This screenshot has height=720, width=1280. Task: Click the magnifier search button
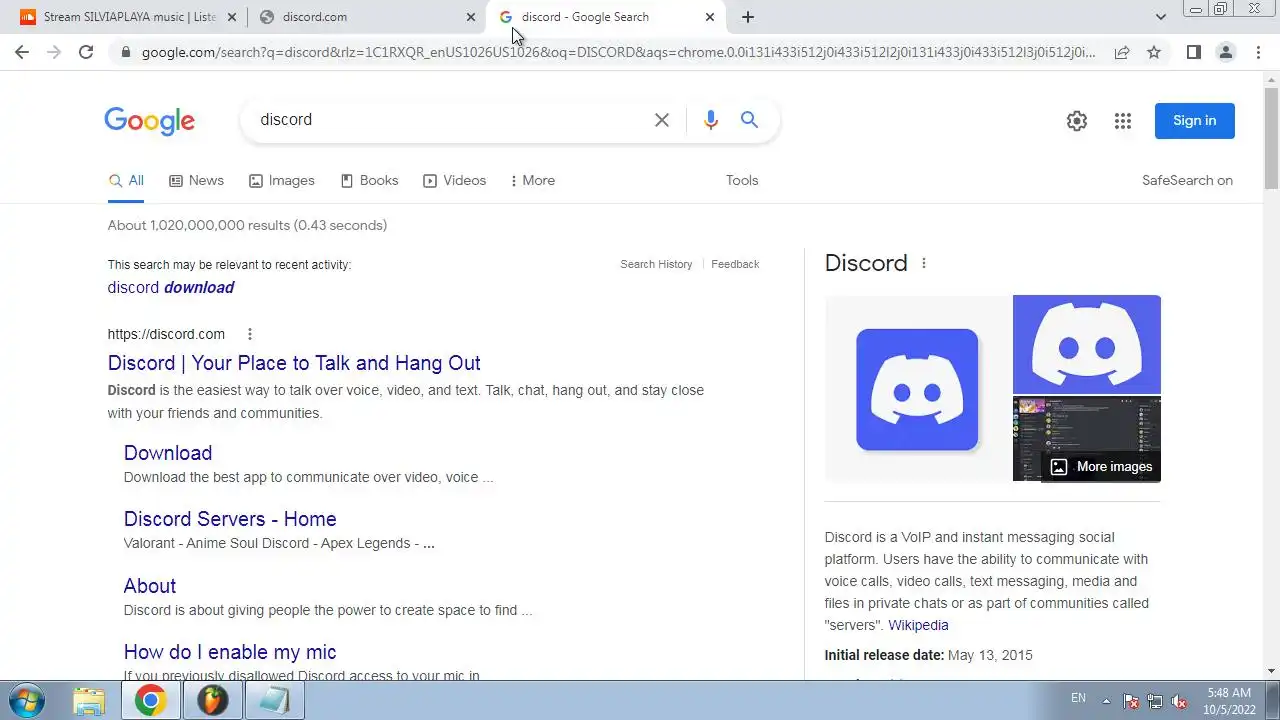coord(749,120)
